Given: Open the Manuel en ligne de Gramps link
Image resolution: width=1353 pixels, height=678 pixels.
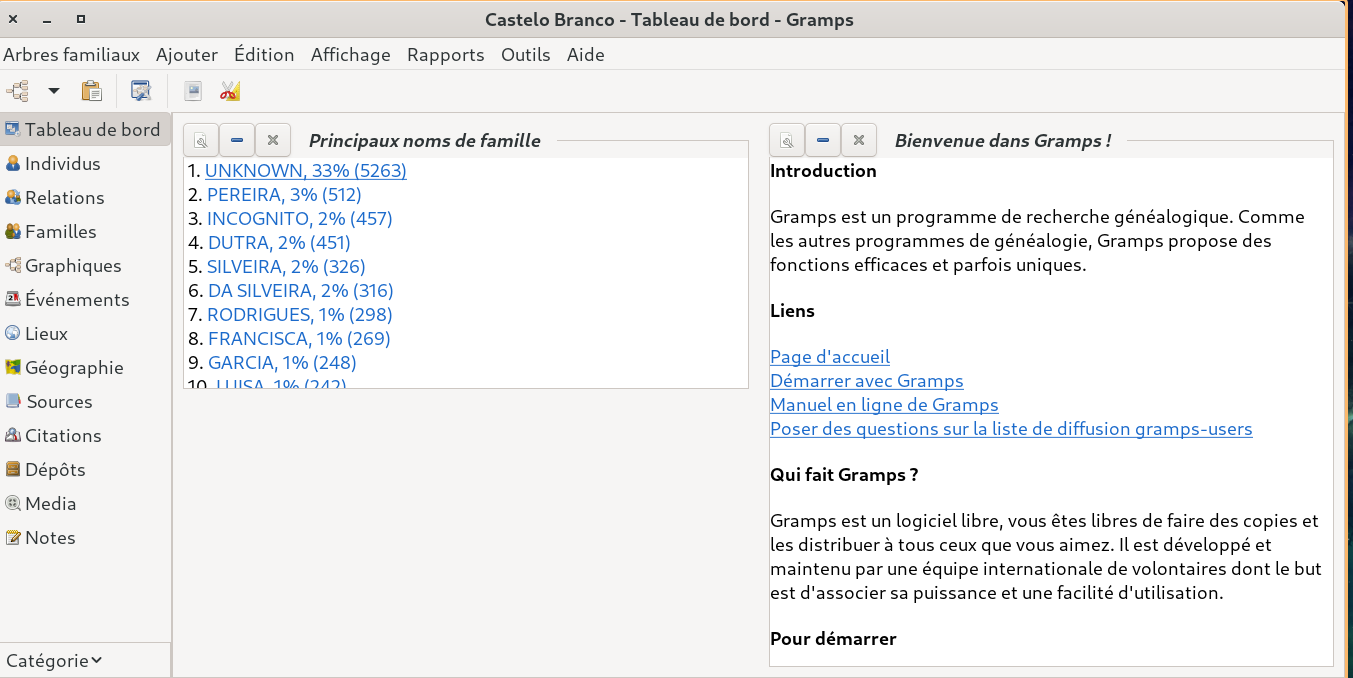Looking at the screenshot, I should (884, 405).
